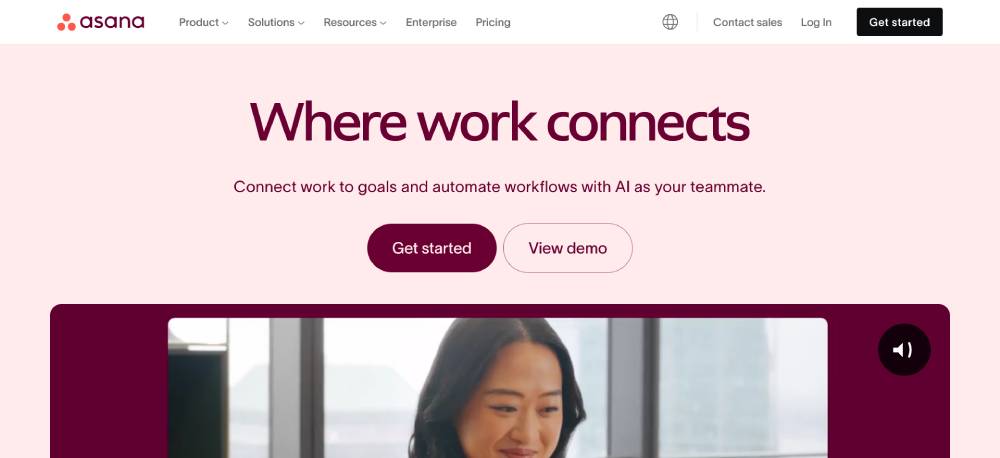Click the Asana three-dot logo icon

point(67,22)
